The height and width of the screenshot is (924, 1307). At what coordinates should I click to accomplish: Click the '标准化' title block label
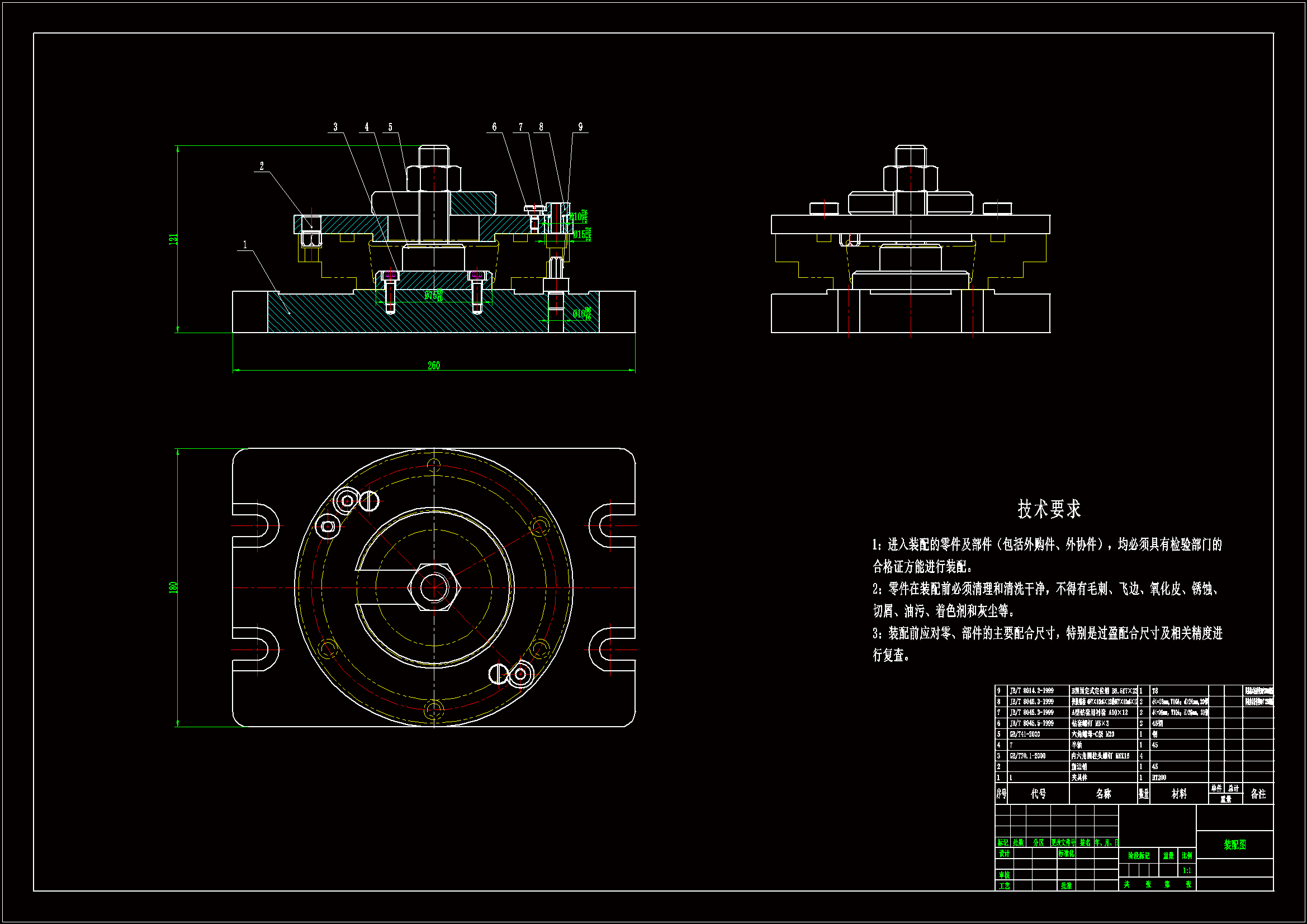pos(1066,854)
